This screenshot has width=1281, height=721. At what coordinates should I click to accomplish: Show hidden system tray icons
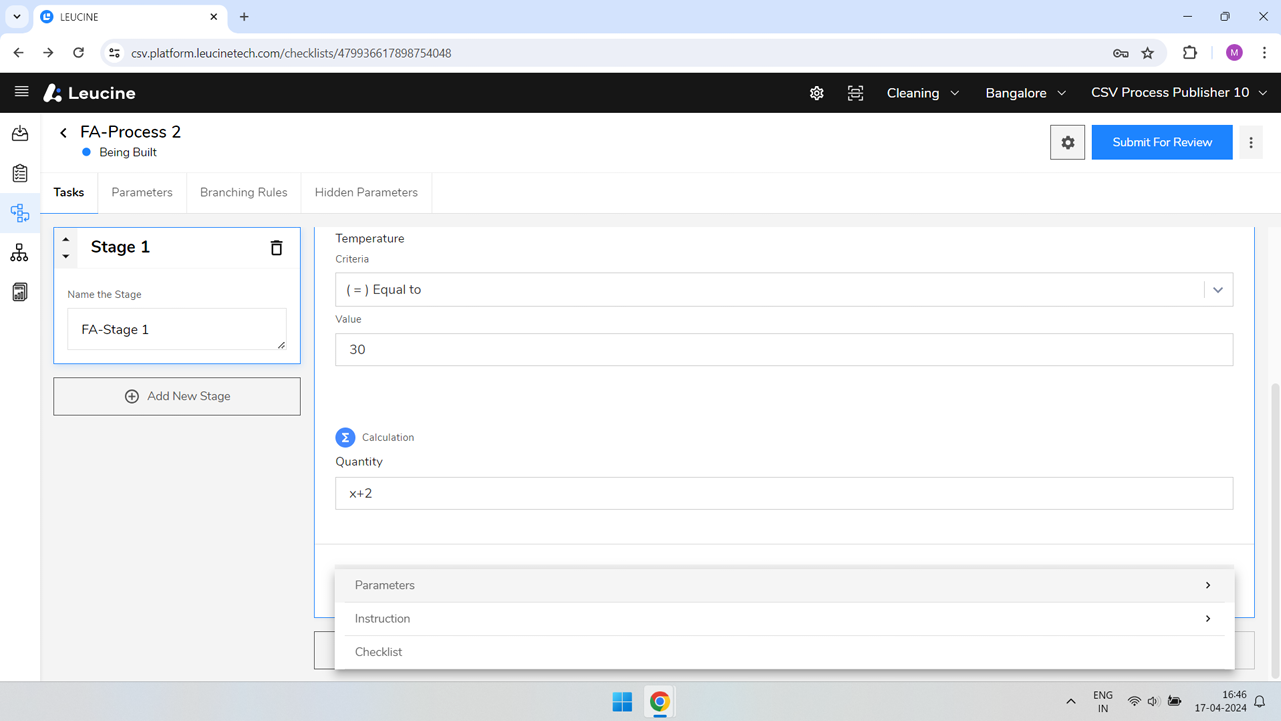click(1071, 702)
